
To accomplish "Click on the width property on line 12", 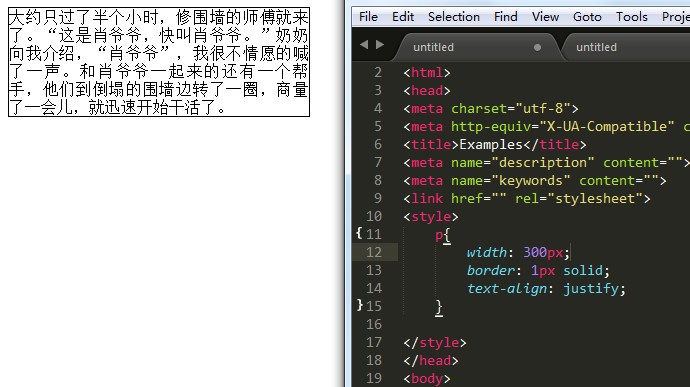I will 487,252.
